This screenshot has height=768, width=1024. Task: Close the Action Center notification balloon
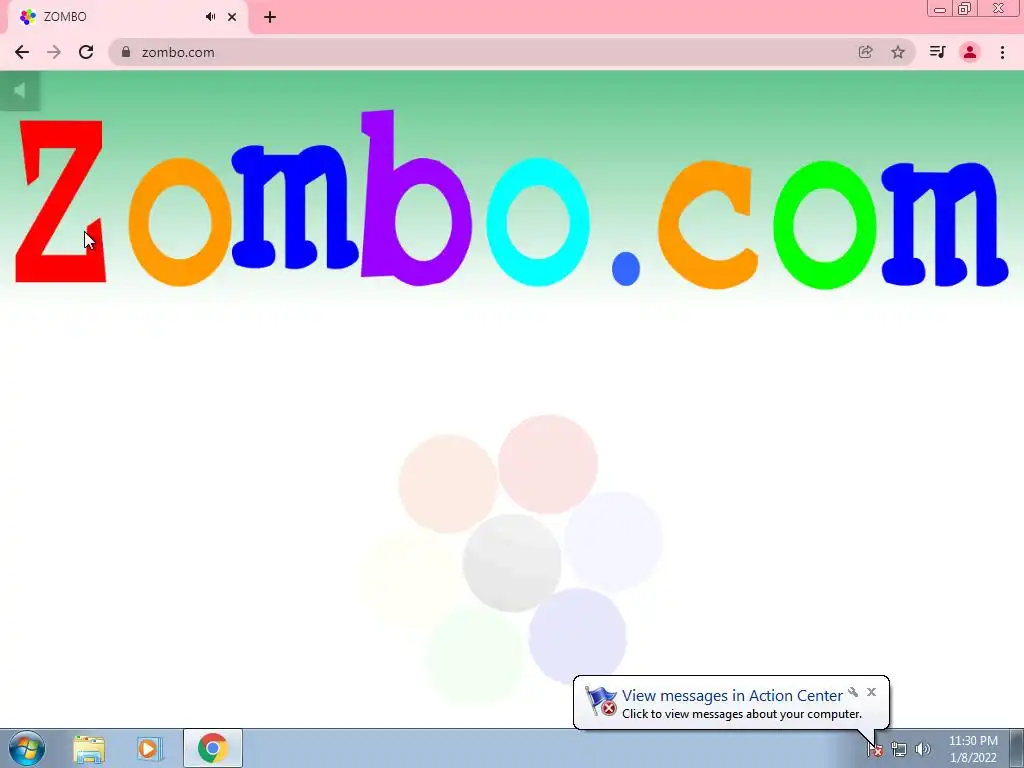871,692
